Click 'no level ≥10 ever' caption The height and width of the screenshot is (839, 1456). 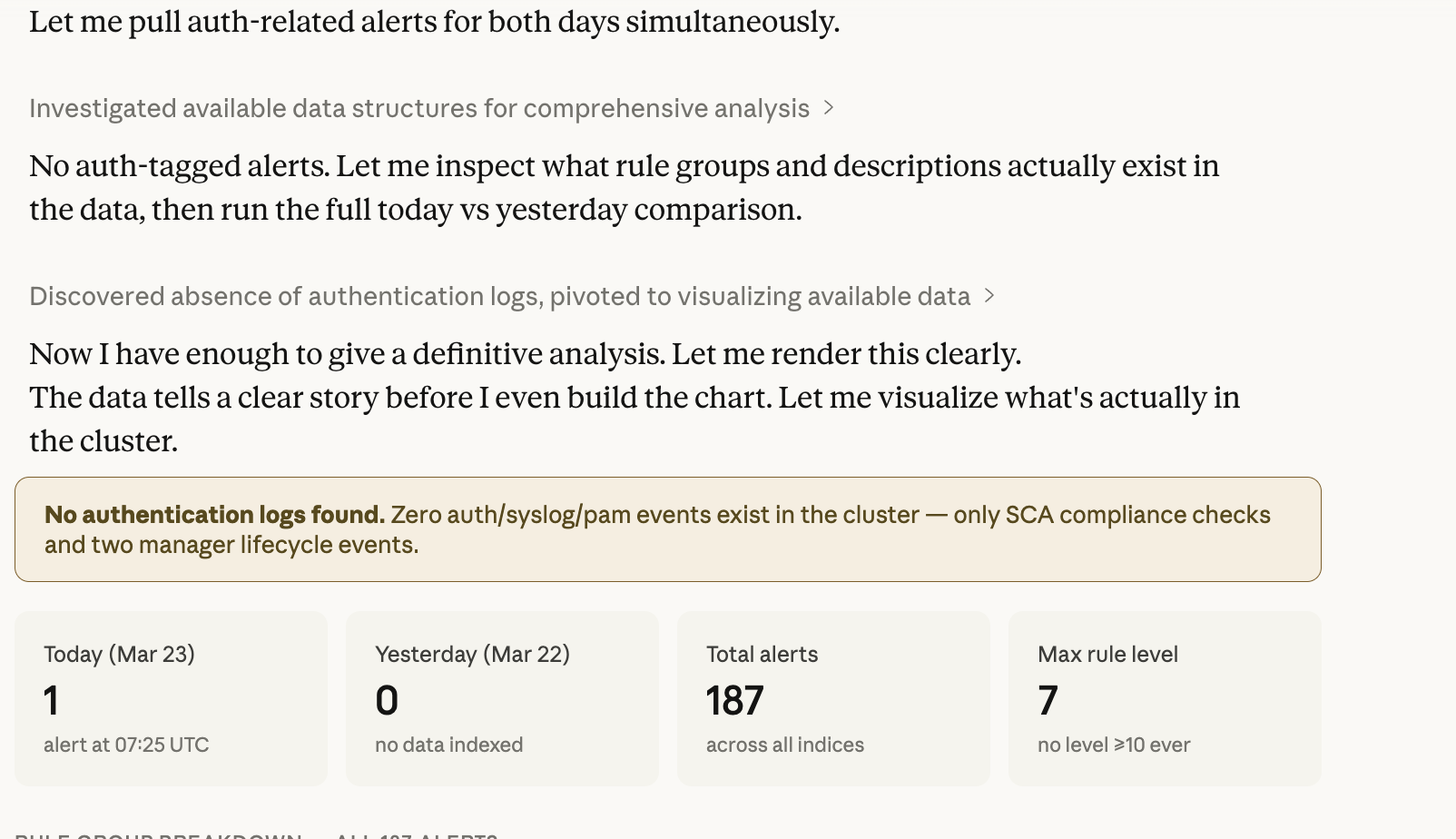(x=1113, y=745)
